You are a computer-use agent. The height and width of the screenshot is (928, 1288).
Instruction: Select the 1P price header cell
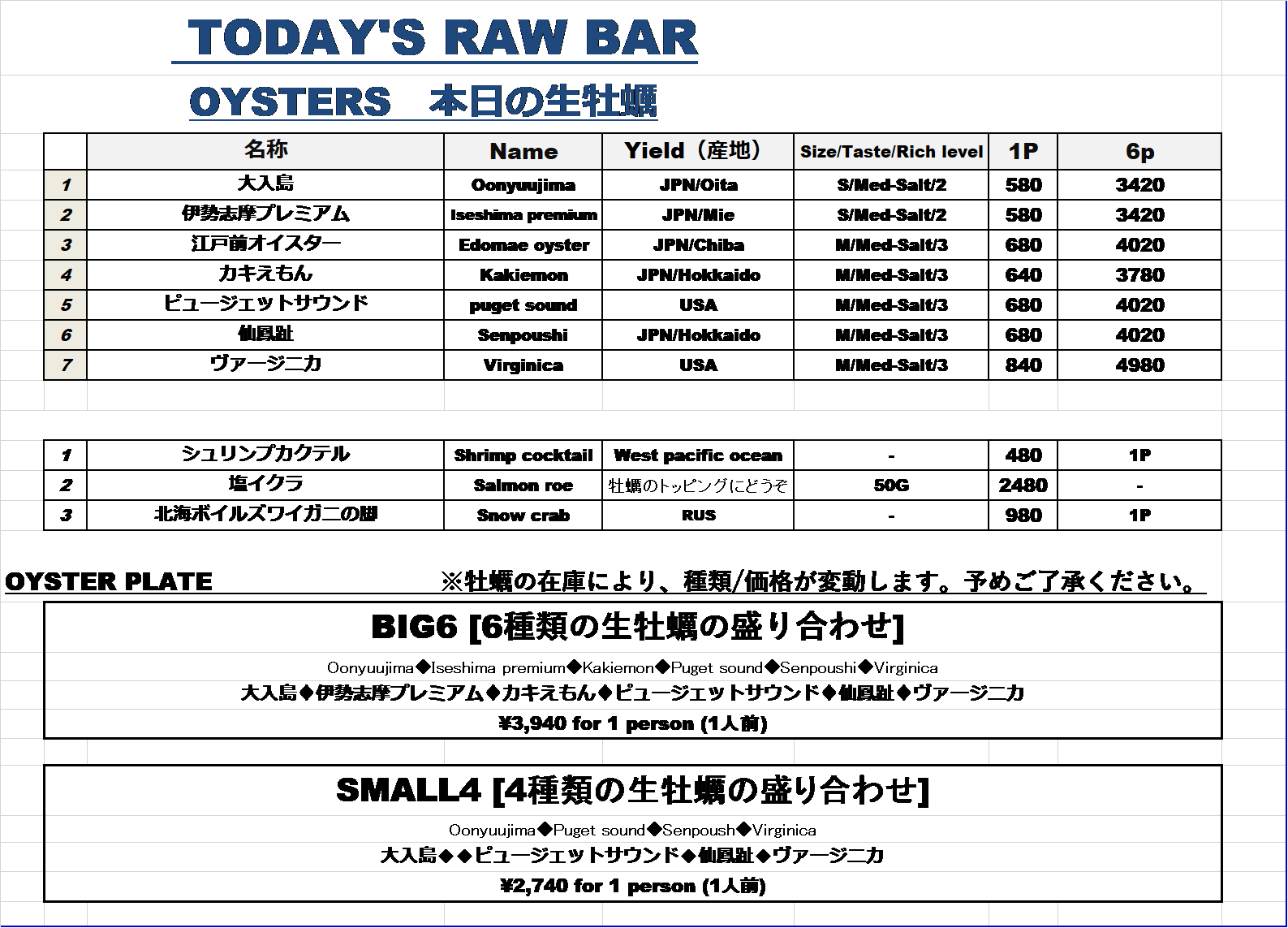tap(1023, 152)
